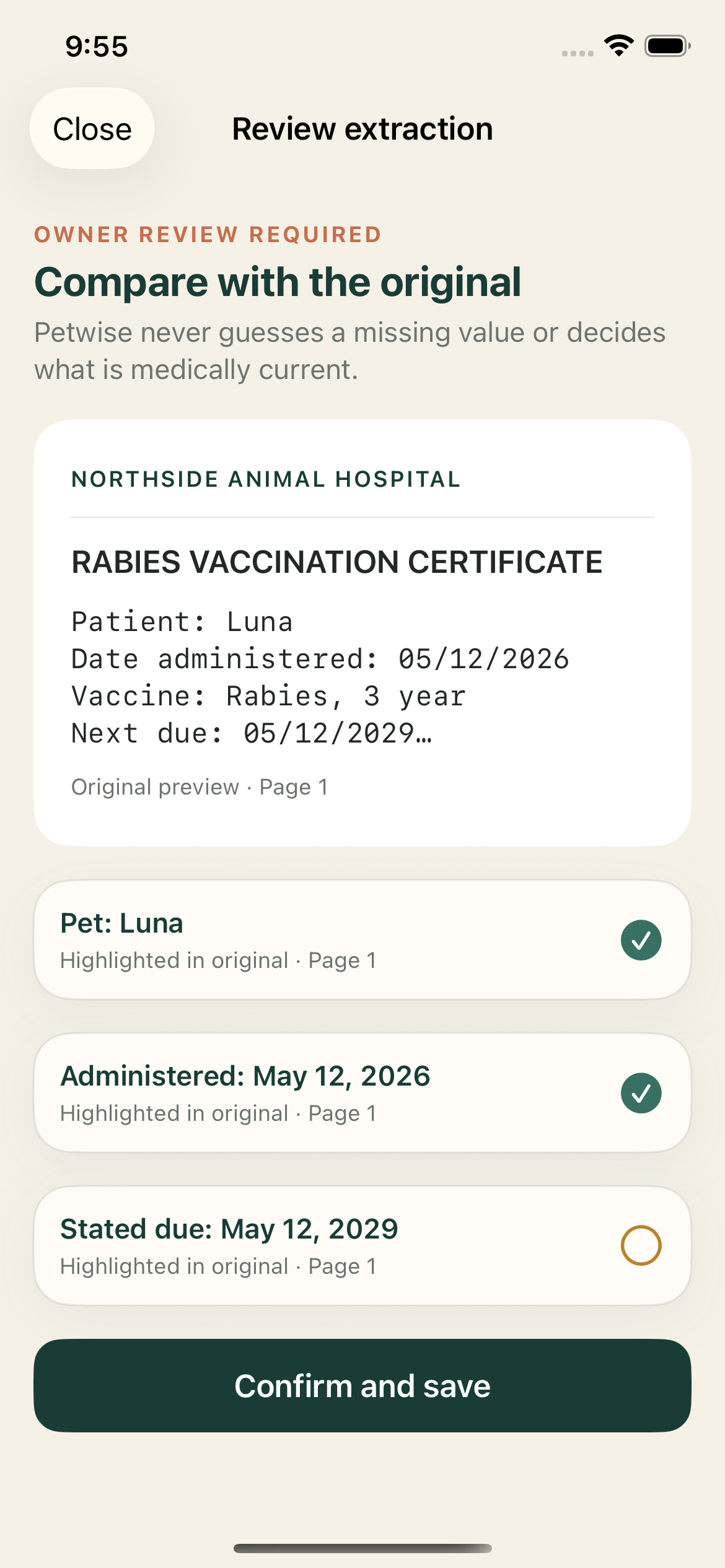Open the Pet: Luna field row
The width and height of the screenshot is (725, 1568).
(362, 940)
